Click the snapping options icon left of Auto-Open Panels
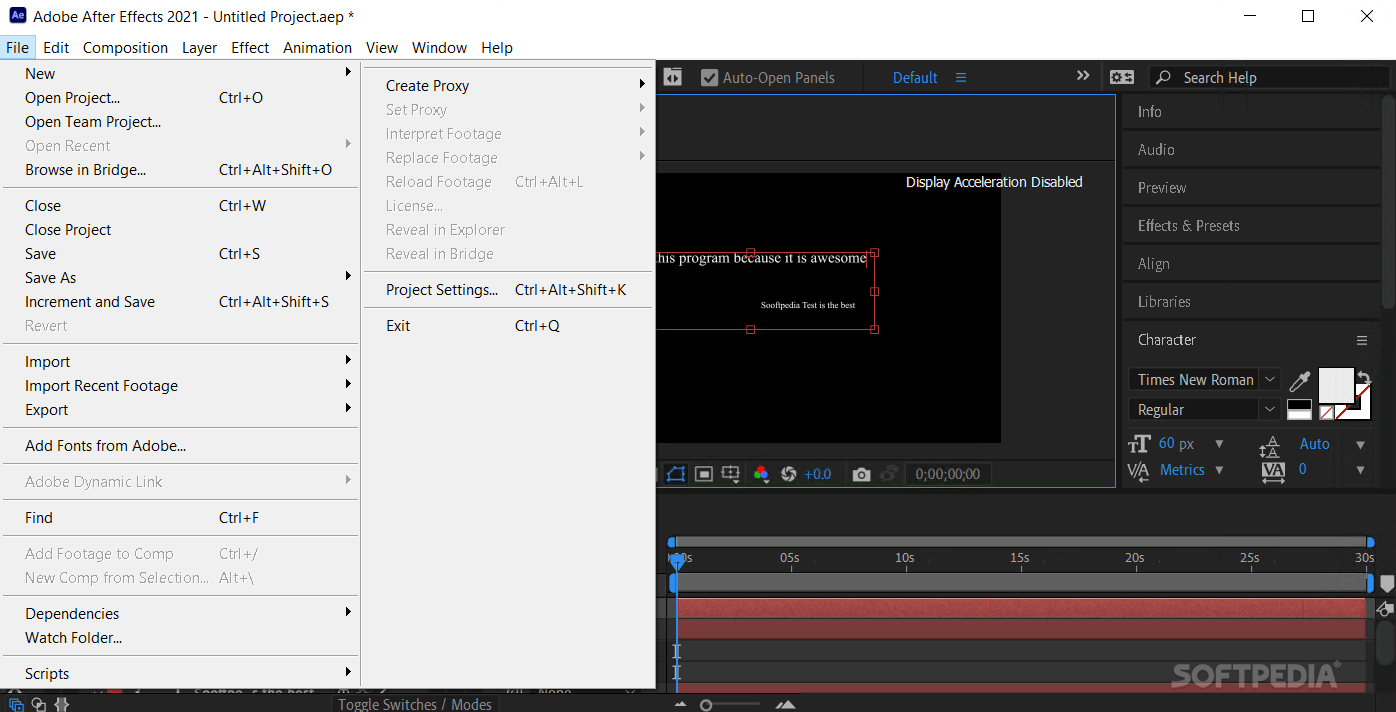1396x712 pixels. [673, 77]
